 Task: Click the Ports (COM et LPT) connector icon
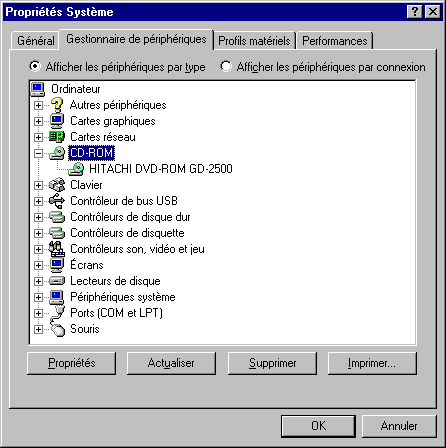57,313
